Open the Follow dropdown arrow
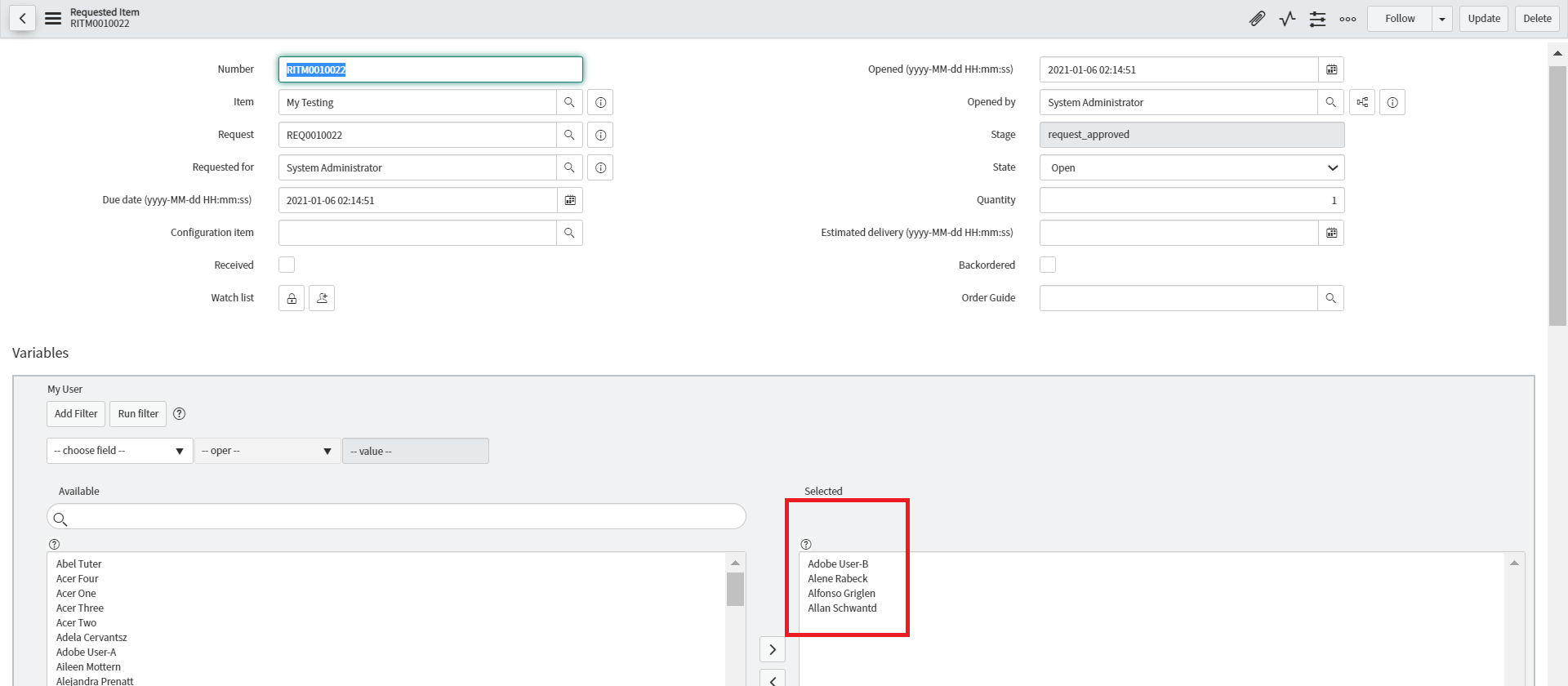The image size is (1568, 686). pyautogui.click(x=1442, y=19)
